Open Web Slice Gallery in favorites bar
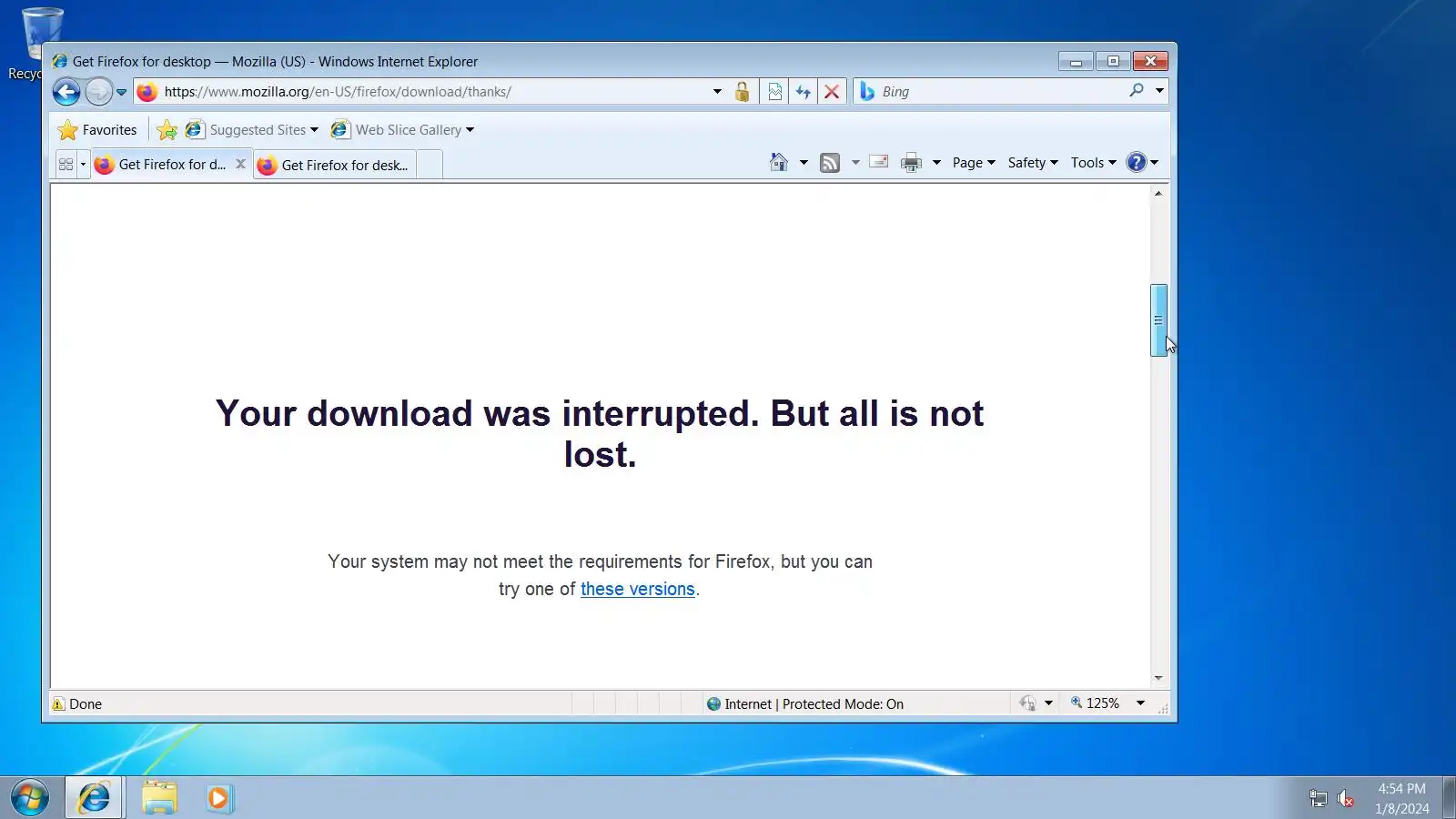 pyautogui.click(x=402, y=130)
